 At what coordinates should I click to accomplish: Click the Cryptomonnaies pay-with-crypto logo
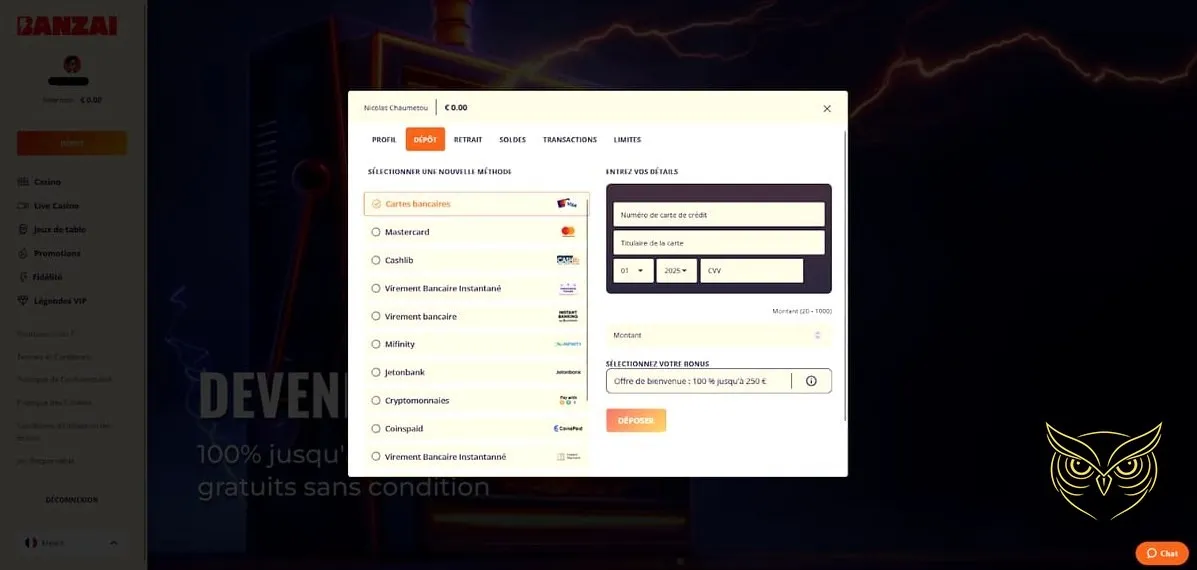568,400
